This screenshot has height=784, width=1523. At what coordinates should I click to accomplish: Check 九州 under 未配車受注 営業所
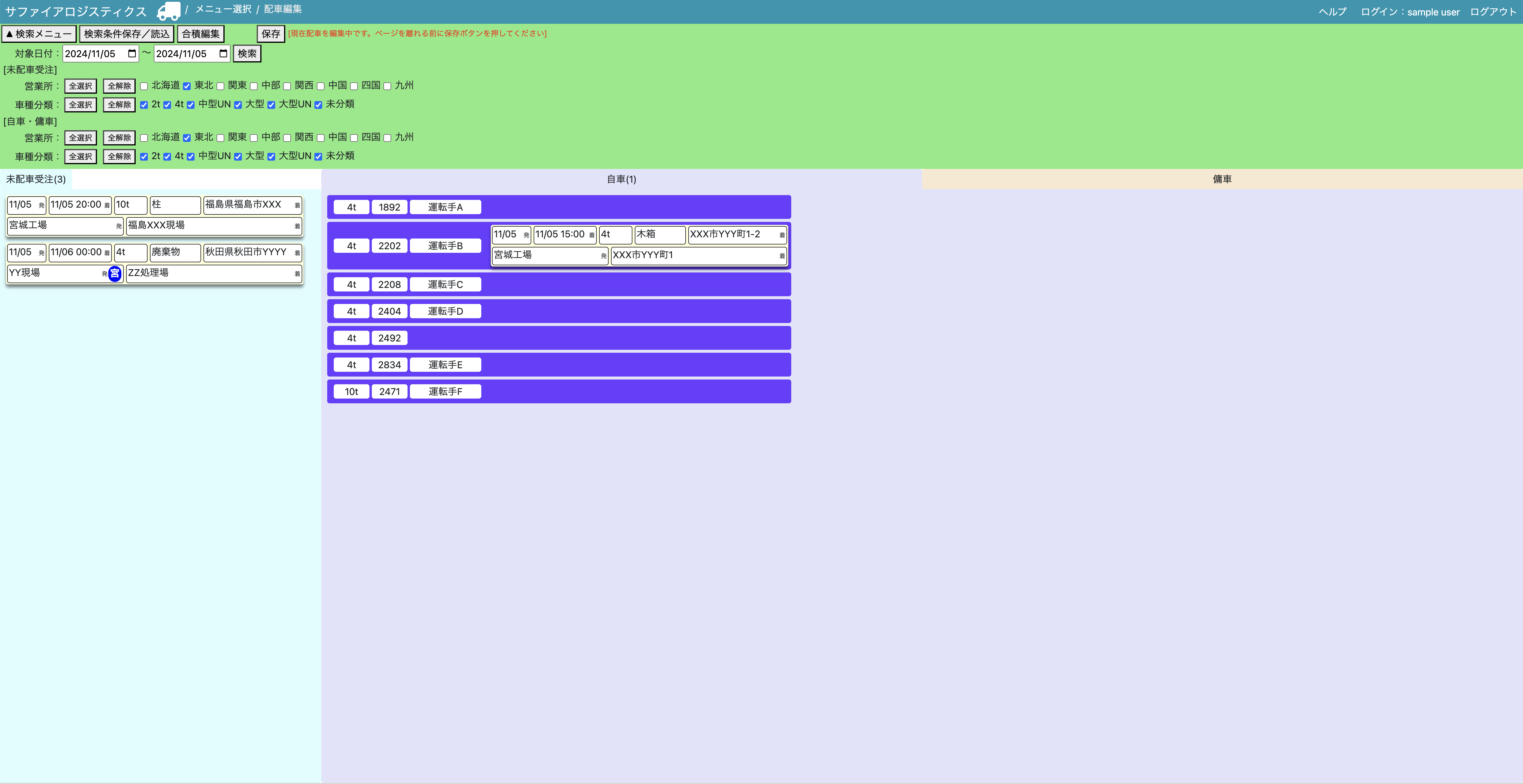[387, 86]
